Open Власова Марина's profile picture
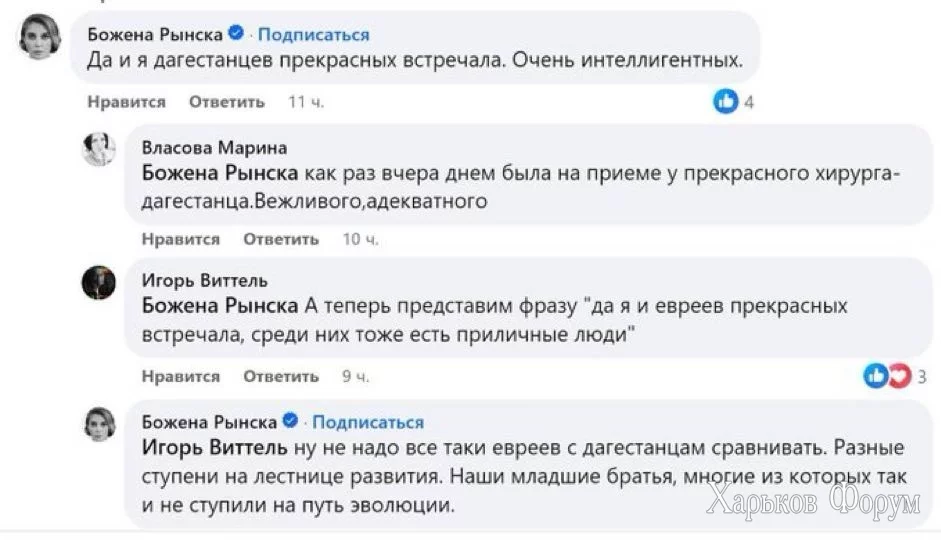The height and width of the screenshot is (540, 941). (x=99, y=148)
